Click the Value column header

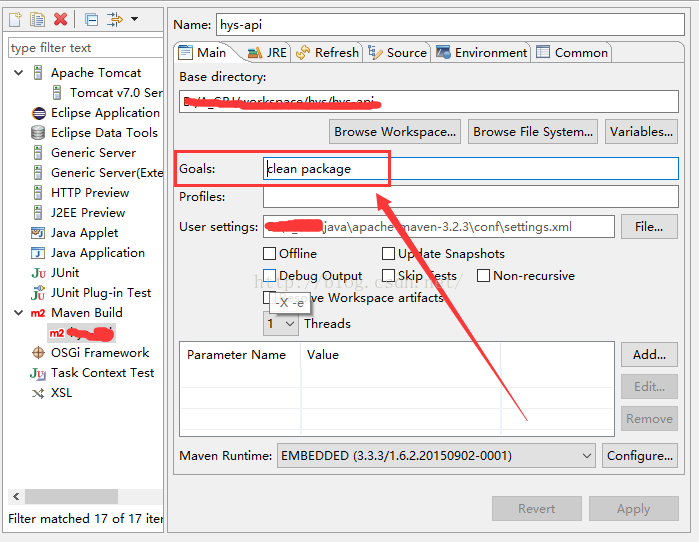pos(323,355)
